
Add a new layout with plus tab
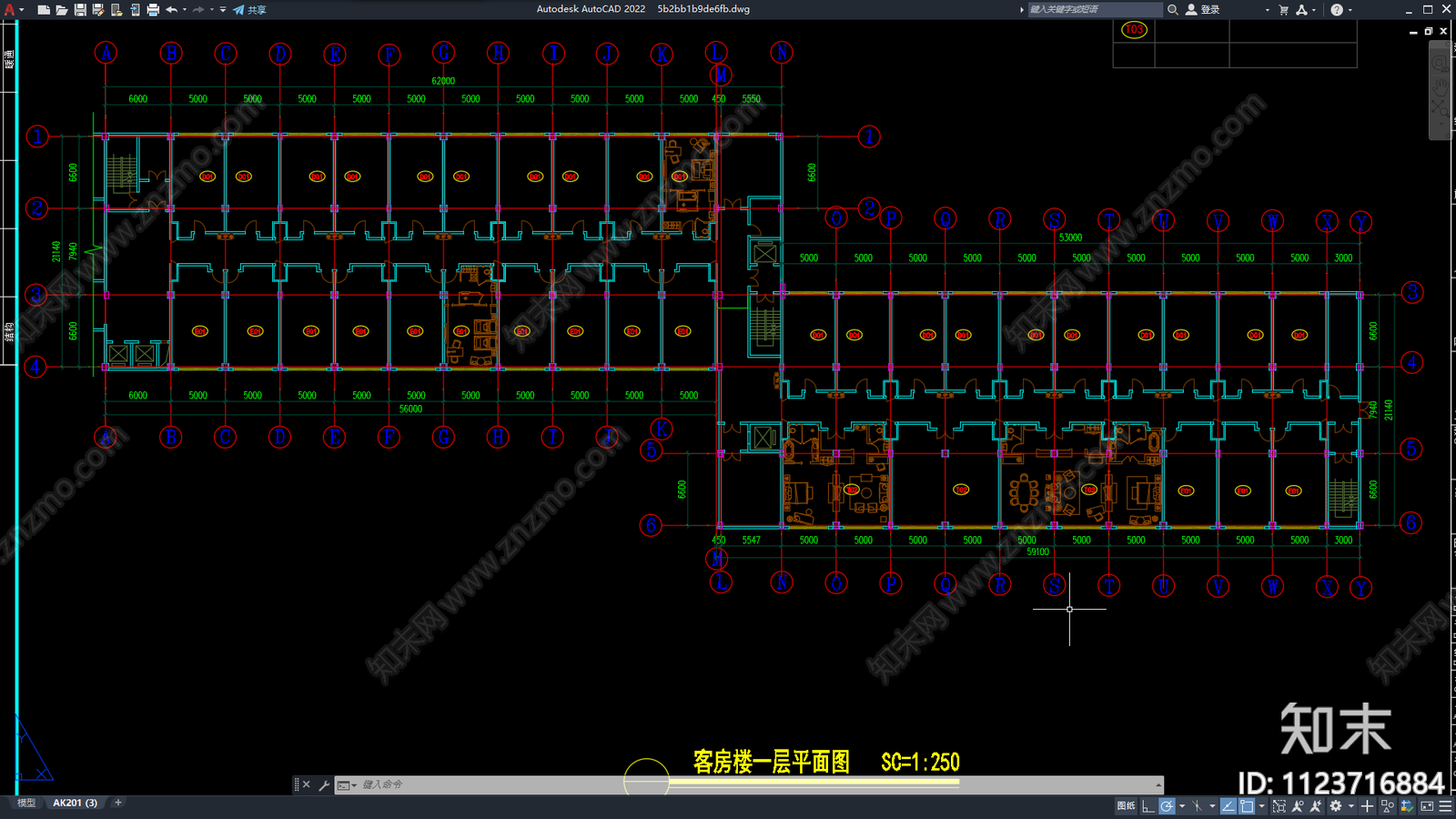coord(118,803)
